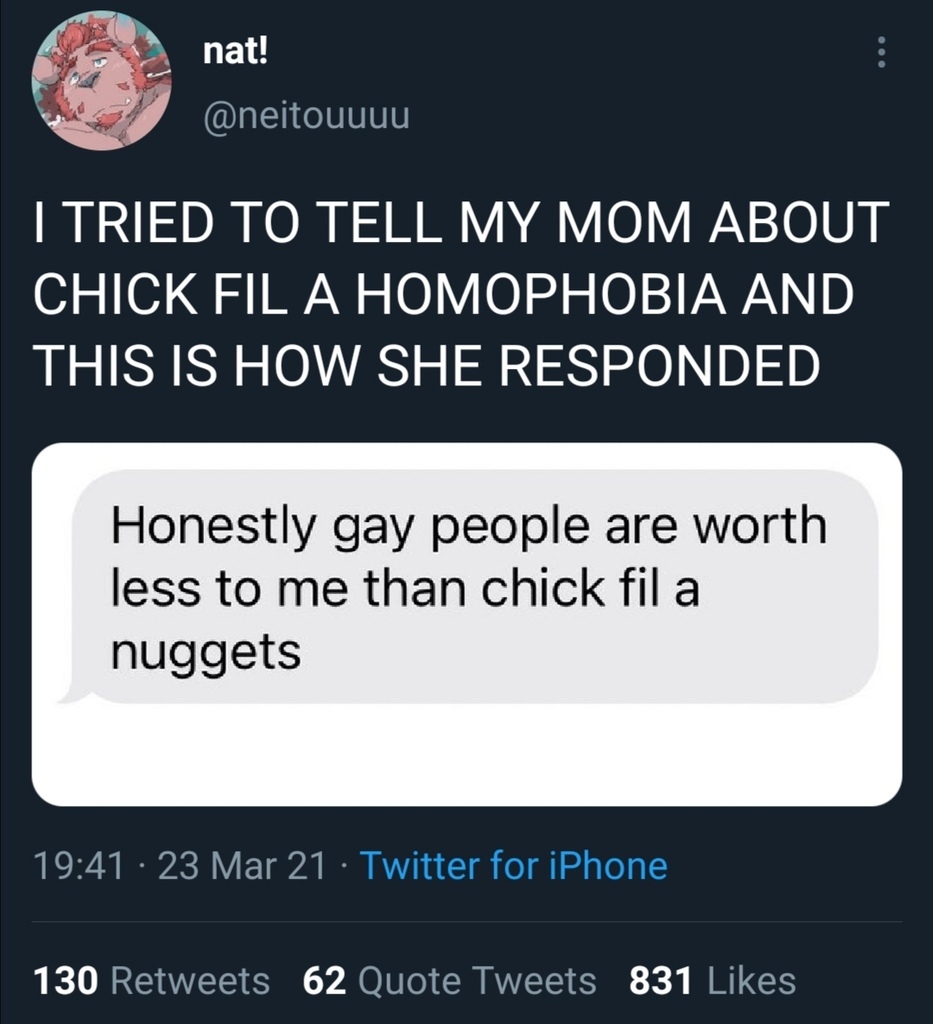Open the display name nat!
Viewport: 933px width, 1024px height.
click(235, 51)
